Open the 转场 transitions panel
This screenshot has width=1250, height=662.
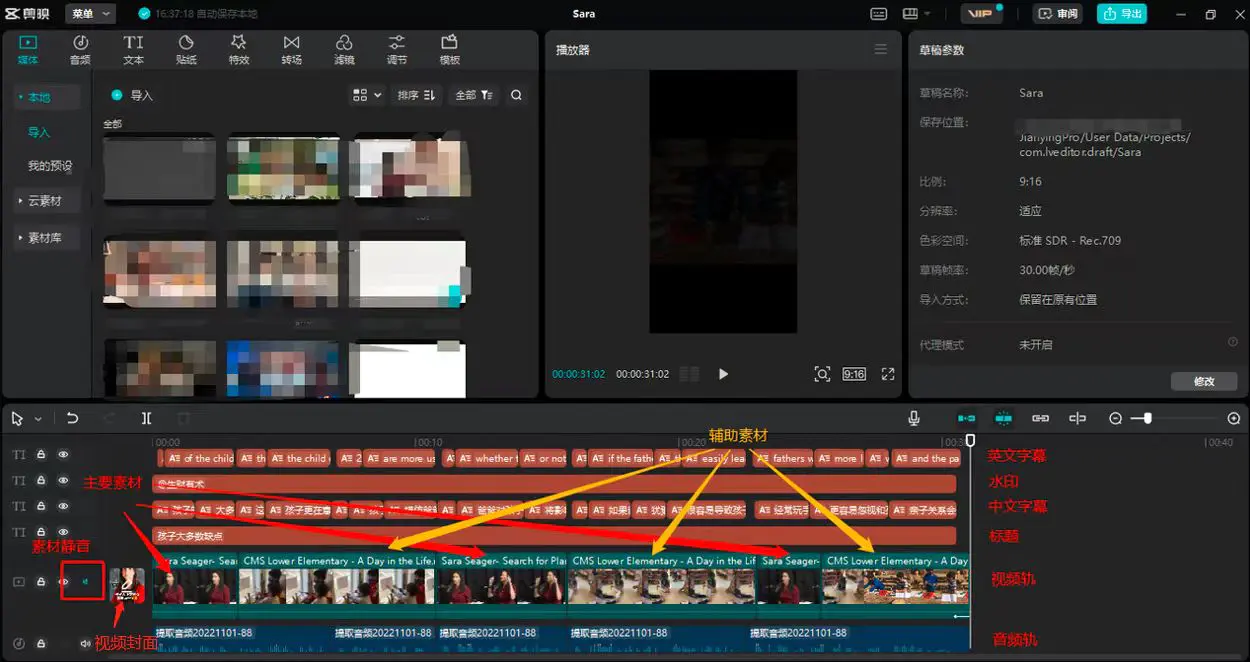click(x=291, y=49)
